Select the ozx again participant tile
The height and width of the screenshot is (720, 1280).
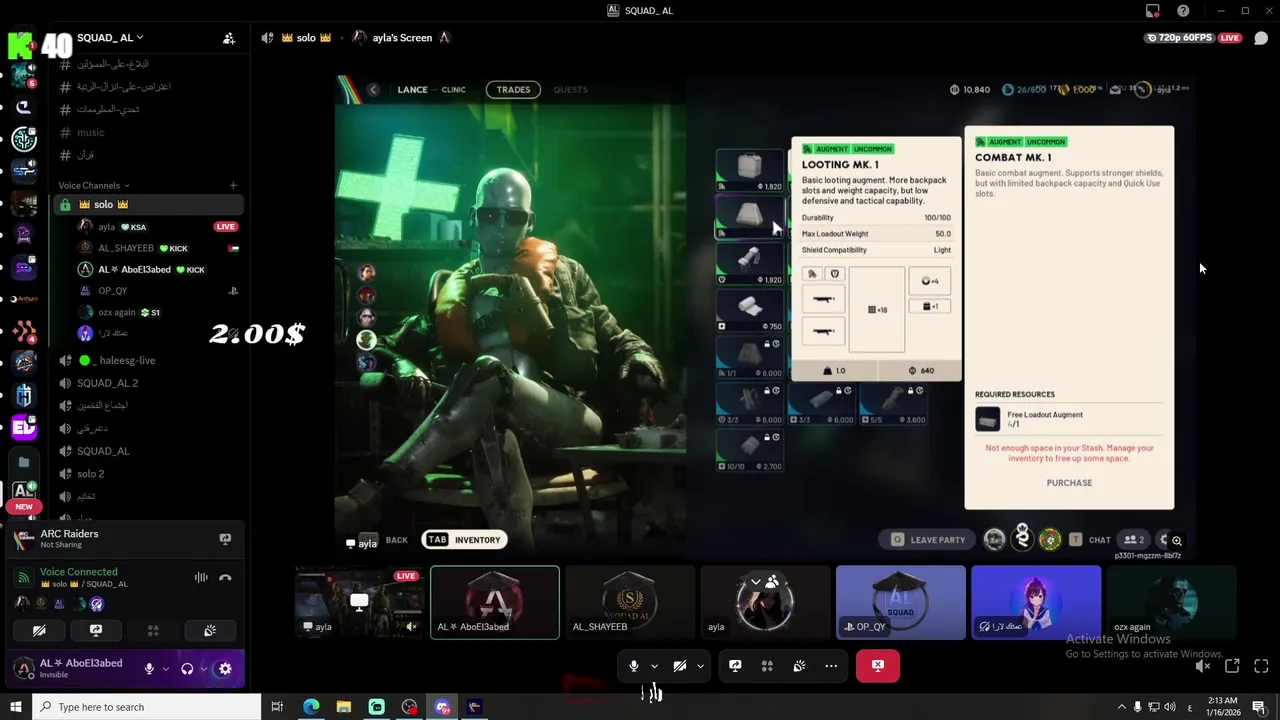[1171, 602]
